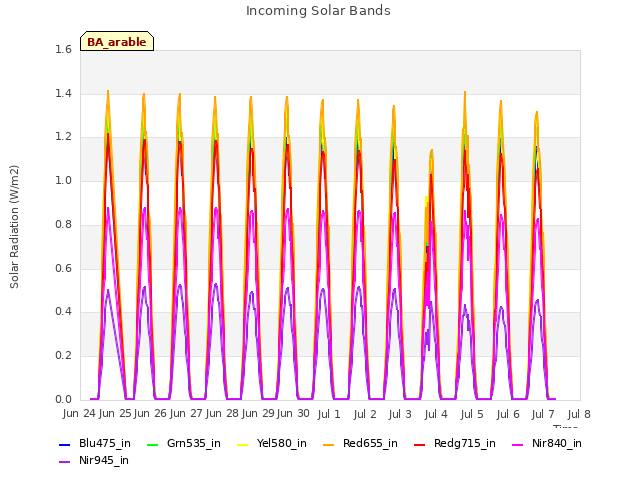Click the 0.0 y-axis tick label

63,399
